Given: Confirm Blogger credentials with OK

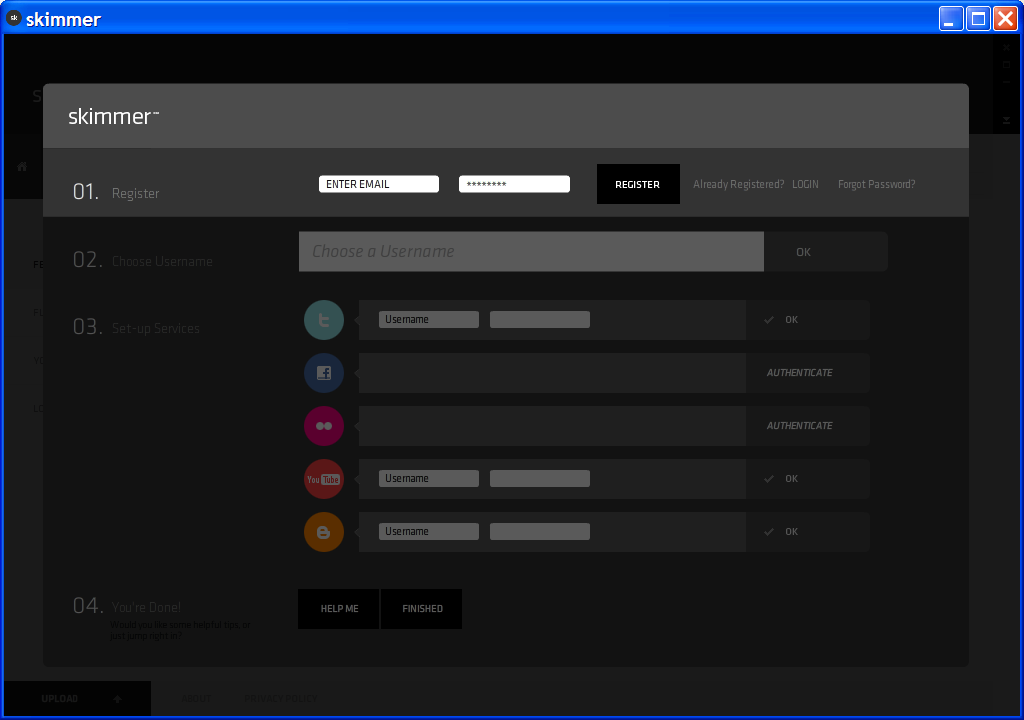Looking at the screenshot, I should (807, 532).
